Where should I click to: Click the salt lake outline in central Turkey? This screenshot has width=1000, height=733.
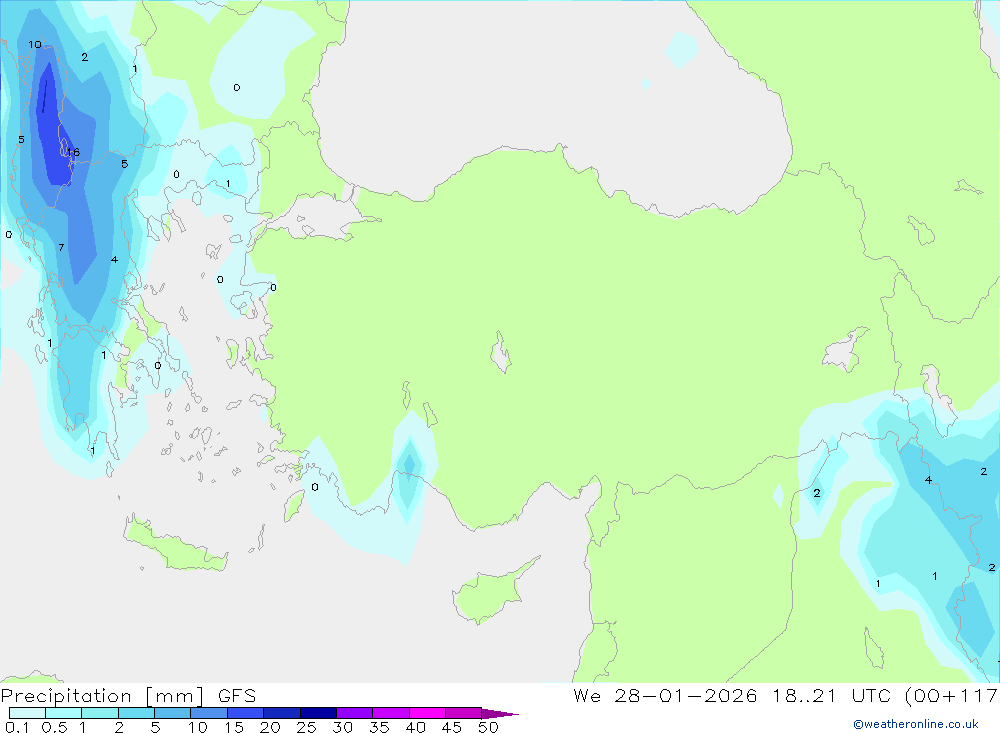(x=501, y=352)
